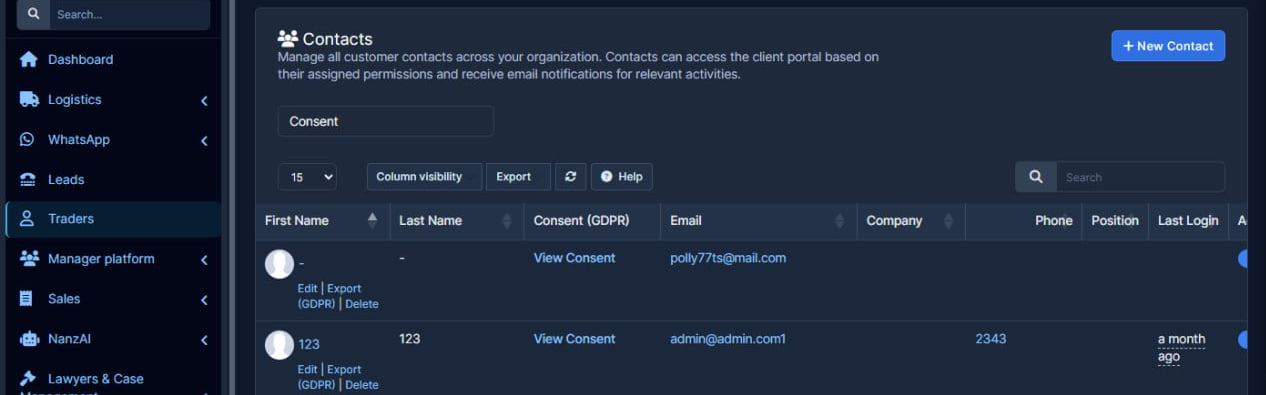The width and height of the screenshot is (1266, 395).
Task: Click the Manager platform group icon
Action: (29, 258)
